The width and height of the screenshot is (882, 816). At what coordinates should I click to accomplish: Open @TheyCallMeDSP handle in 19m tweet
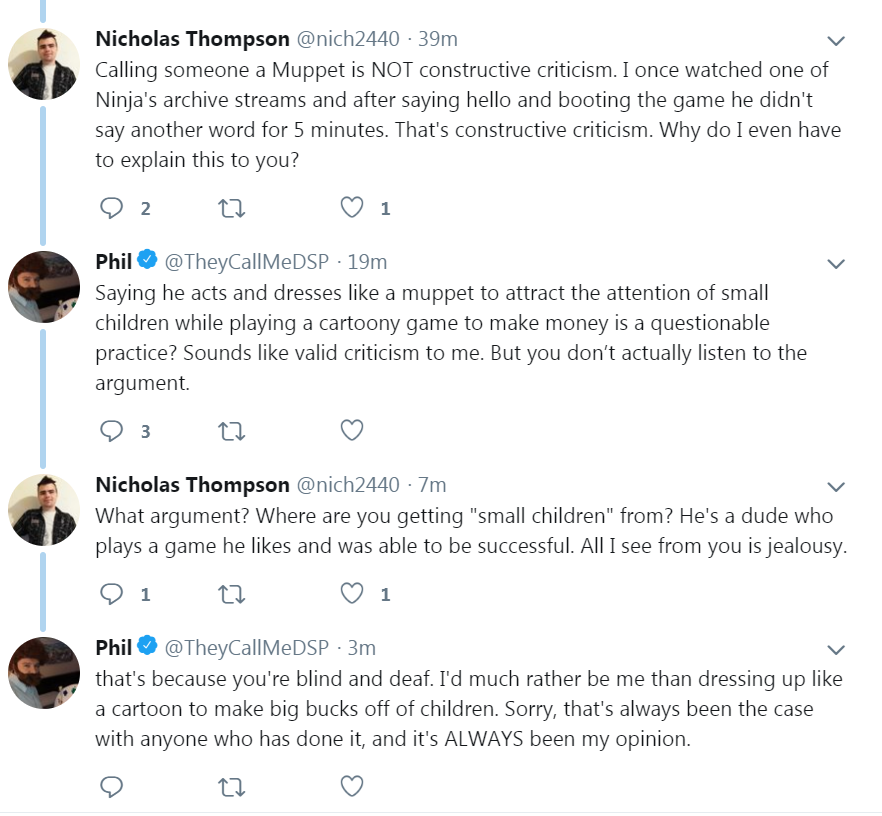point(246,262)
